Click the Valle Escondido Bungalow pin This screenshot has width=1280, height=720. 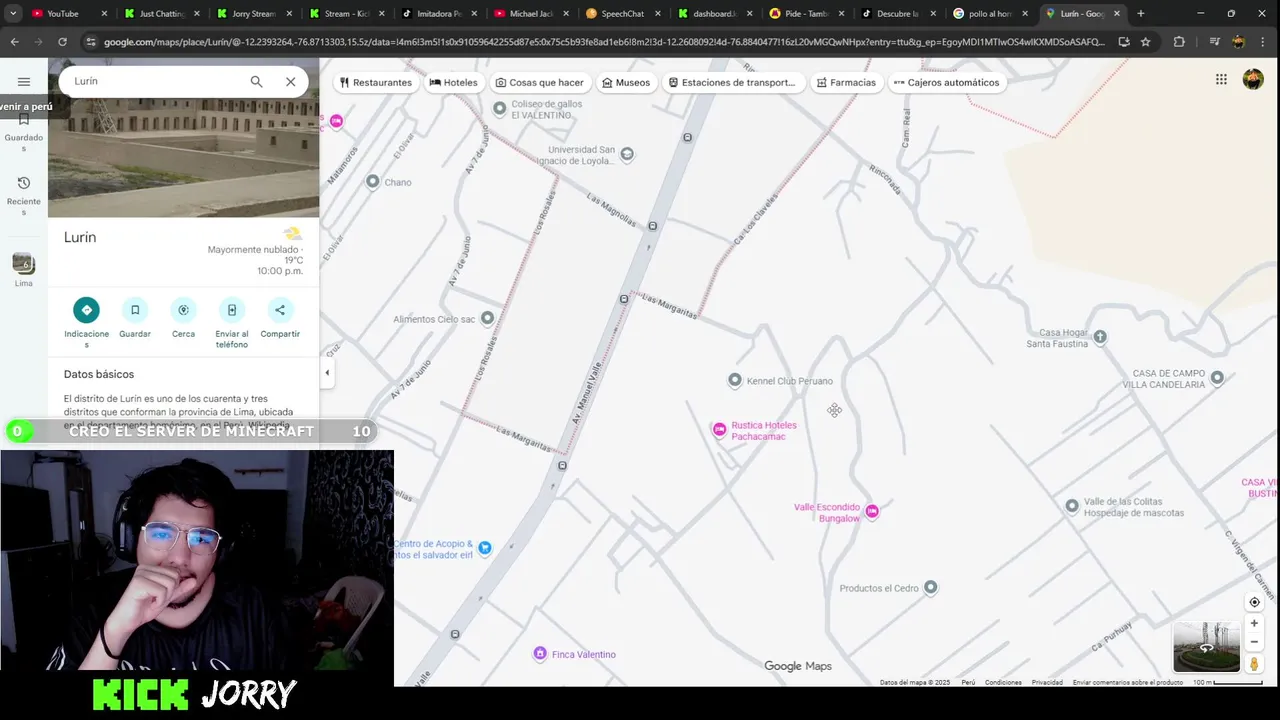872,512
